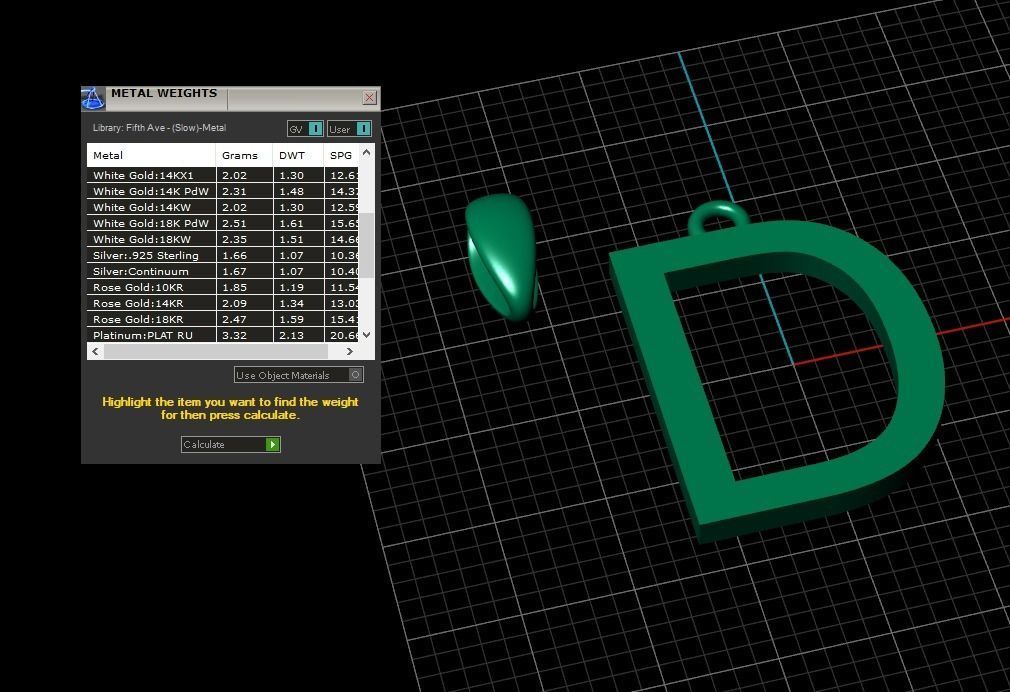Click the Metal Weights panel logo icon

tap(93, 99)
